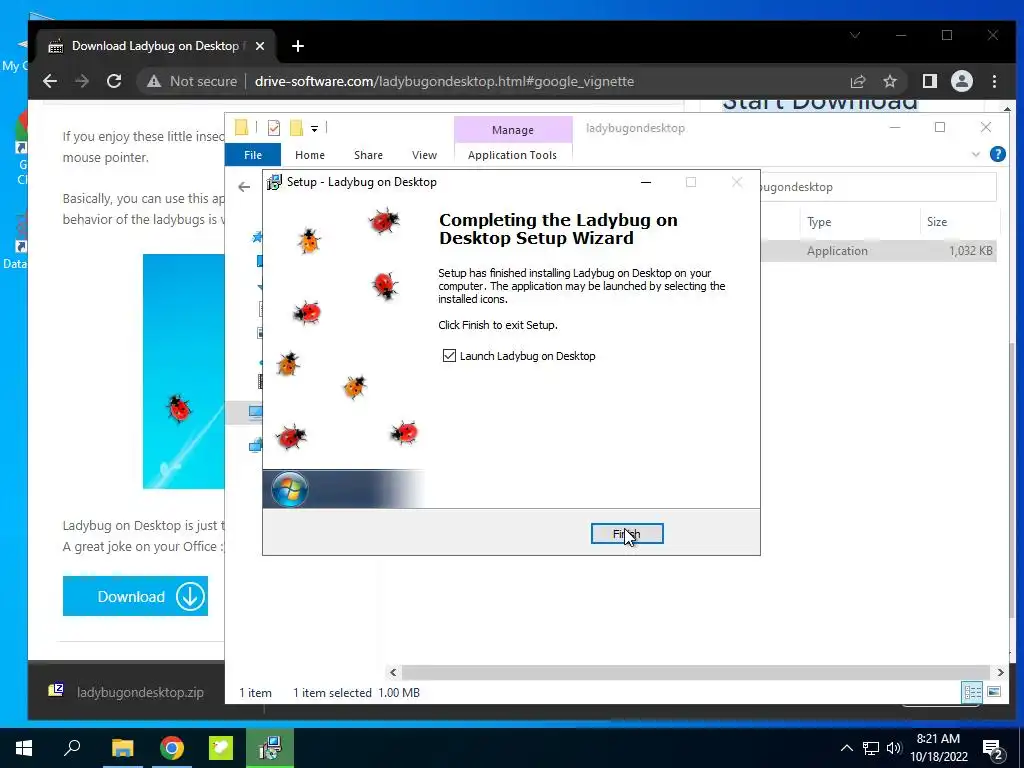
Task: Click the Setup dialog installer icon
Action: point(275,182)
